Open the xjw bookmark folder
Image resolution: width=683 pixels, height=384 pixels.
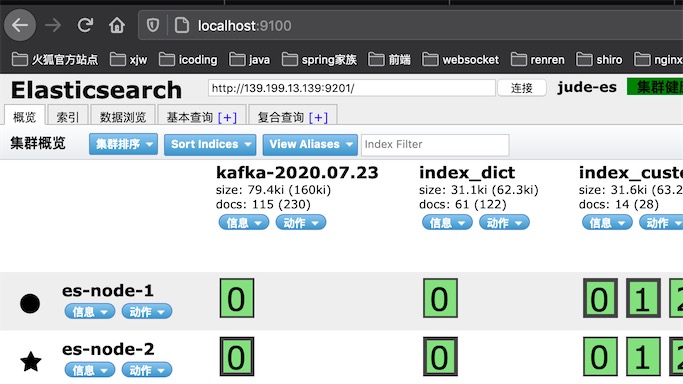[x=128, y=59]
